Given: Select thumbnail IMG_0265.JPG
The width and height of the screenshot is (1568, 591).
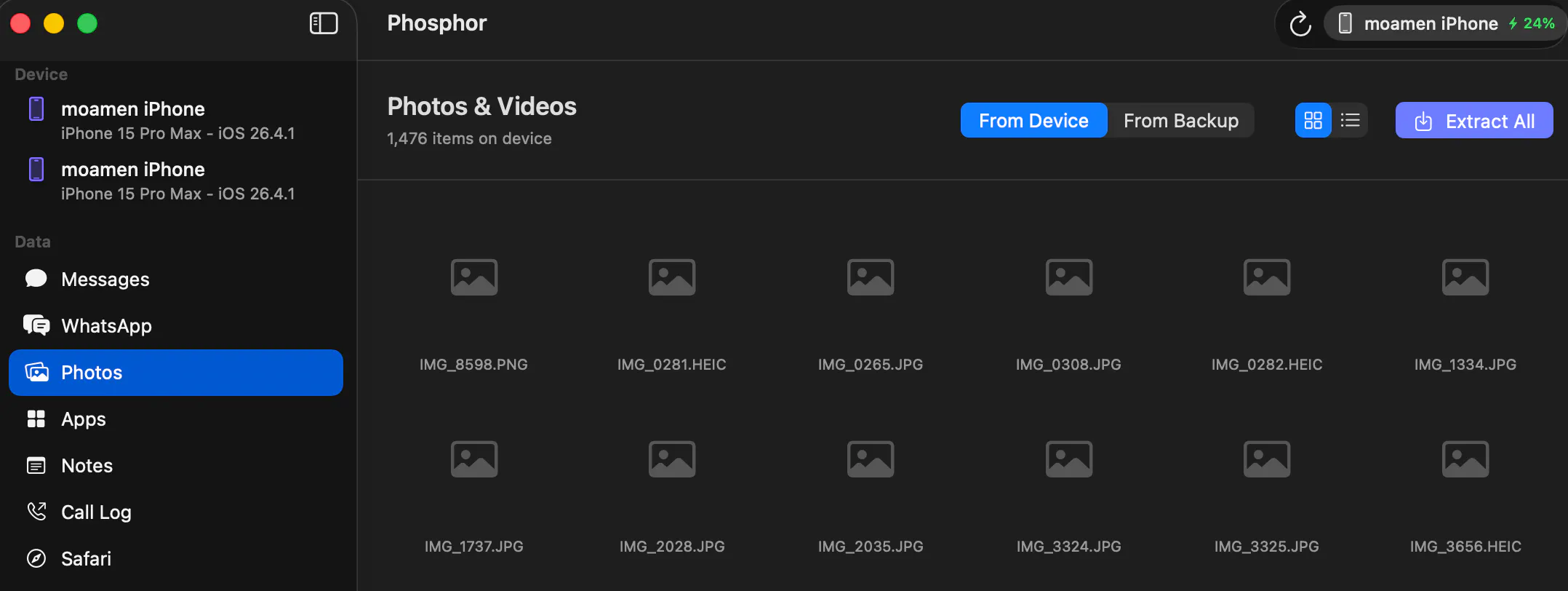Looking at the screenshot, I should point(871,277).
